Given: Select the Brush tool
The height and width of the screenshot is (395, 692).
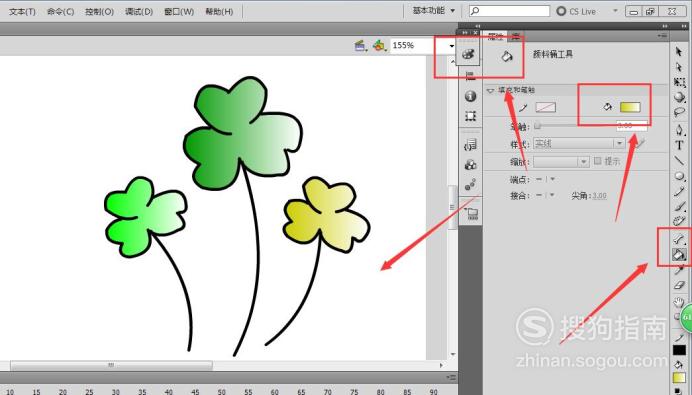Looking at the screenshot, I should point(679,207).
